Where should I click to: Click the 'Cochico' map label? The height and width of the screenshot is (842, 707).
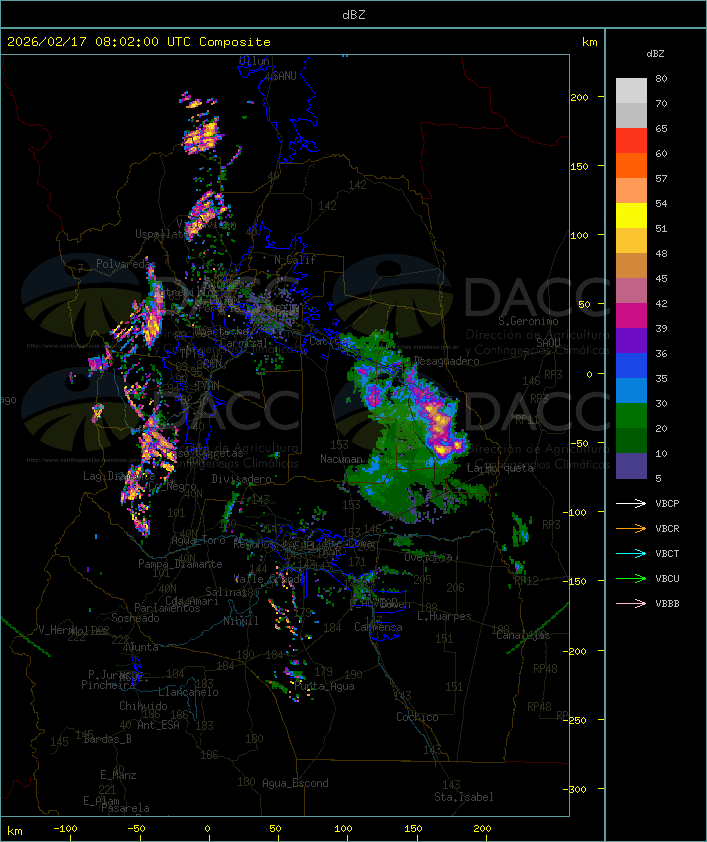point(417,717)
